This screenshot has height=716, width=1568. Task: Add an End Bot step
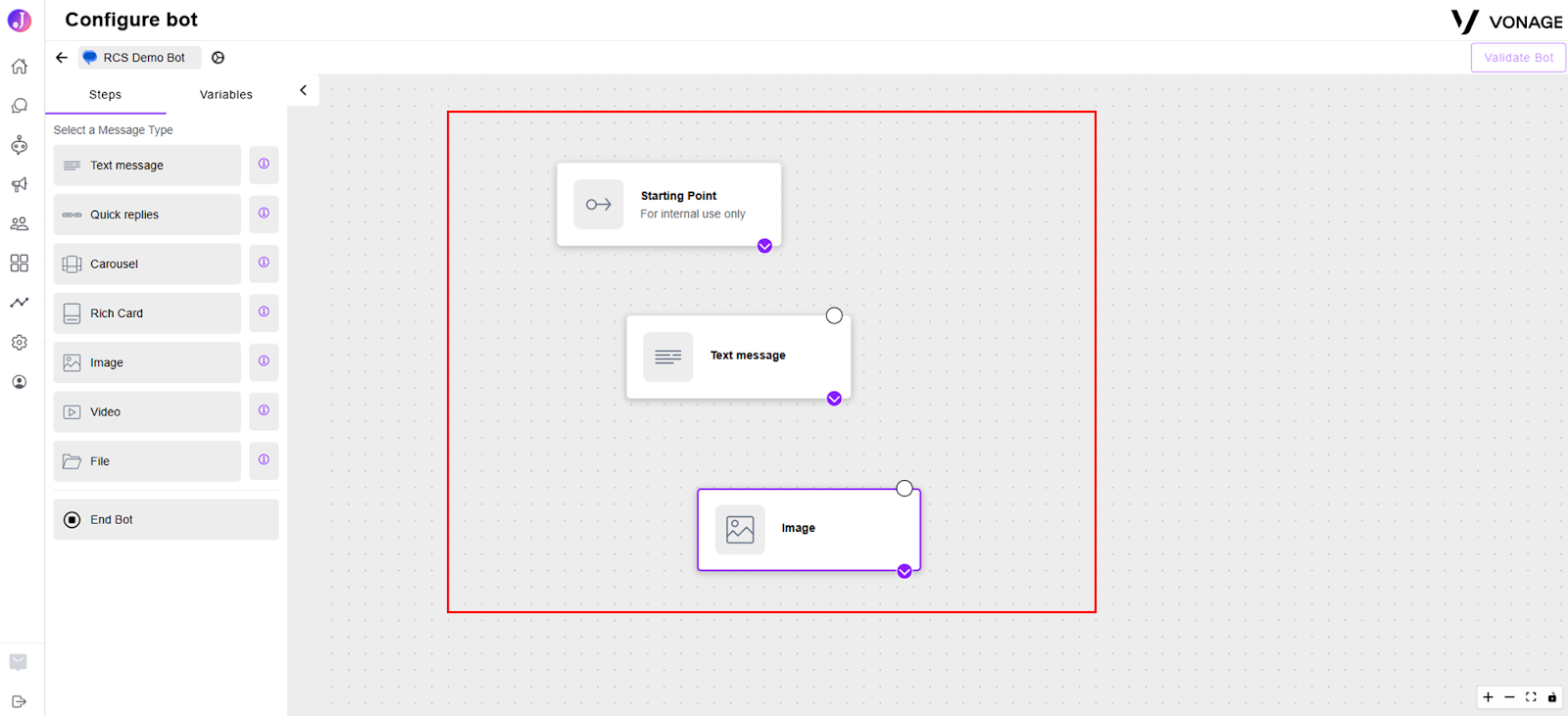click(166, 520)
